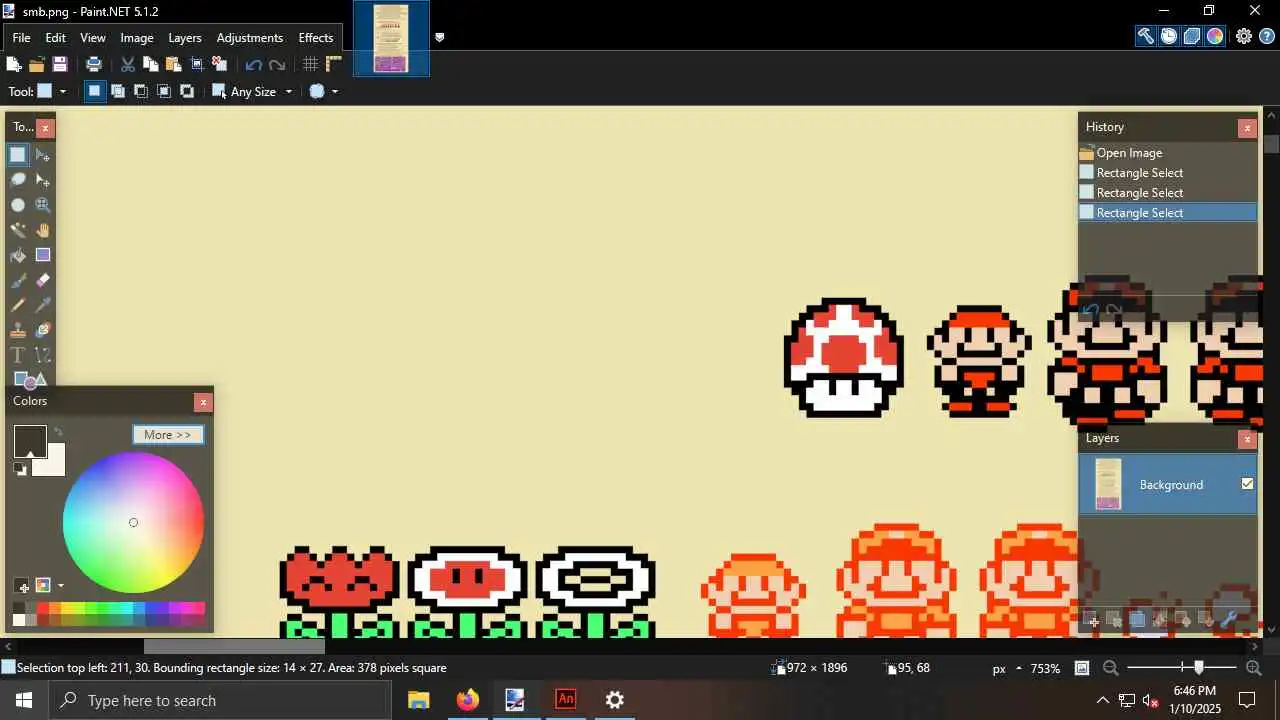
Task: Select the Text tool
Action: tap(18, 355)
